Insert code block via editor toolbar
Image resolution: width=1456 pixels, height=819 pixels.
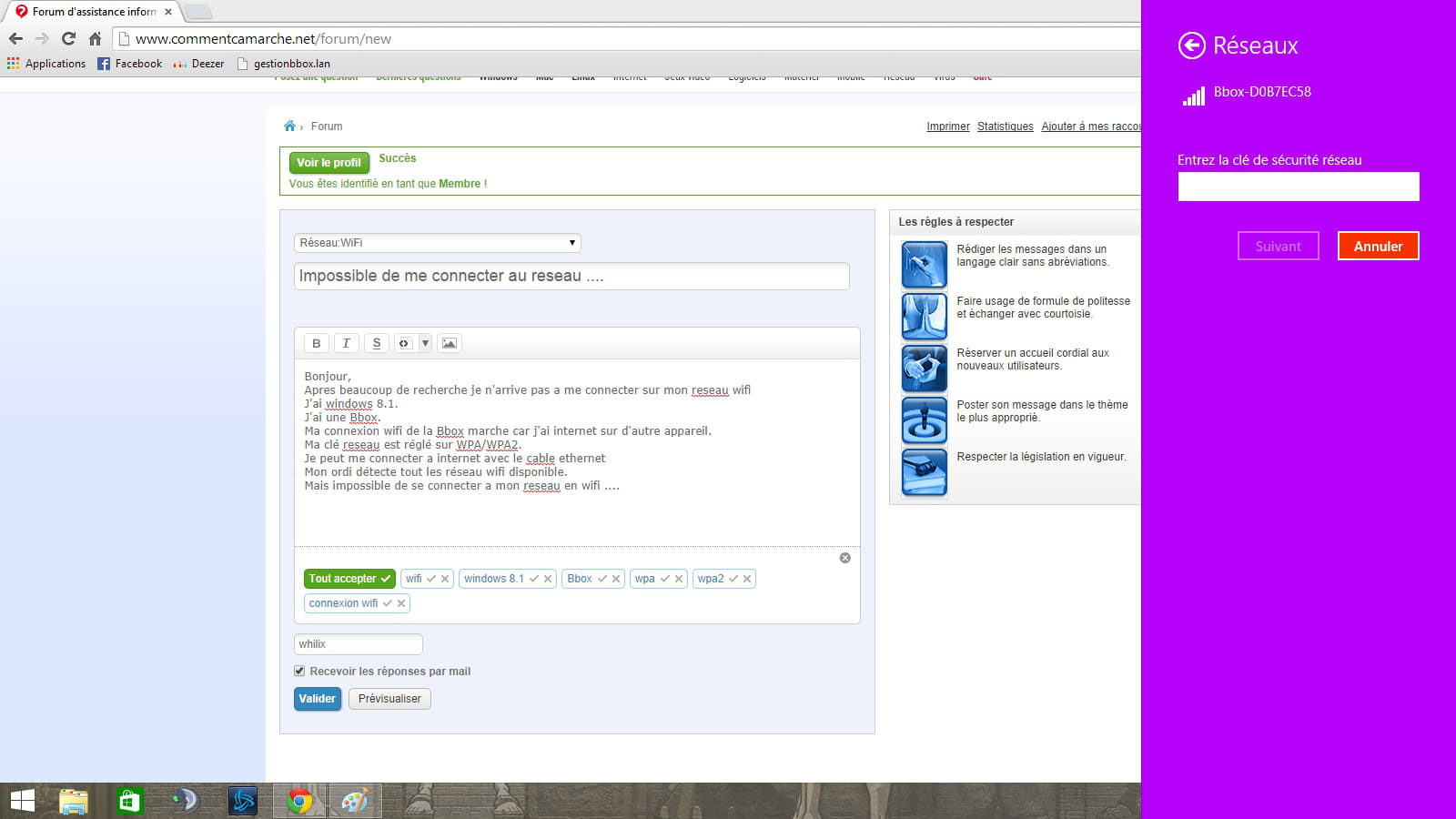405,343
